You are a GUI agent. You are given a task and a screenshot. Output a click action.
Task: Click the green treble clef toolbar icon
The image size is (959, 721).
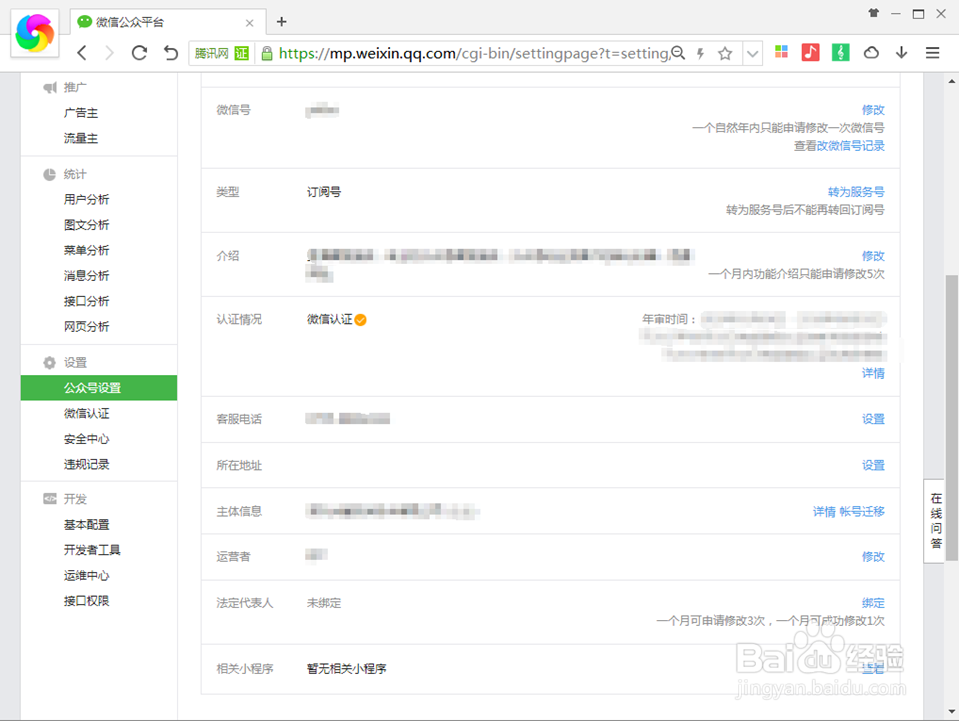[840, 52]
